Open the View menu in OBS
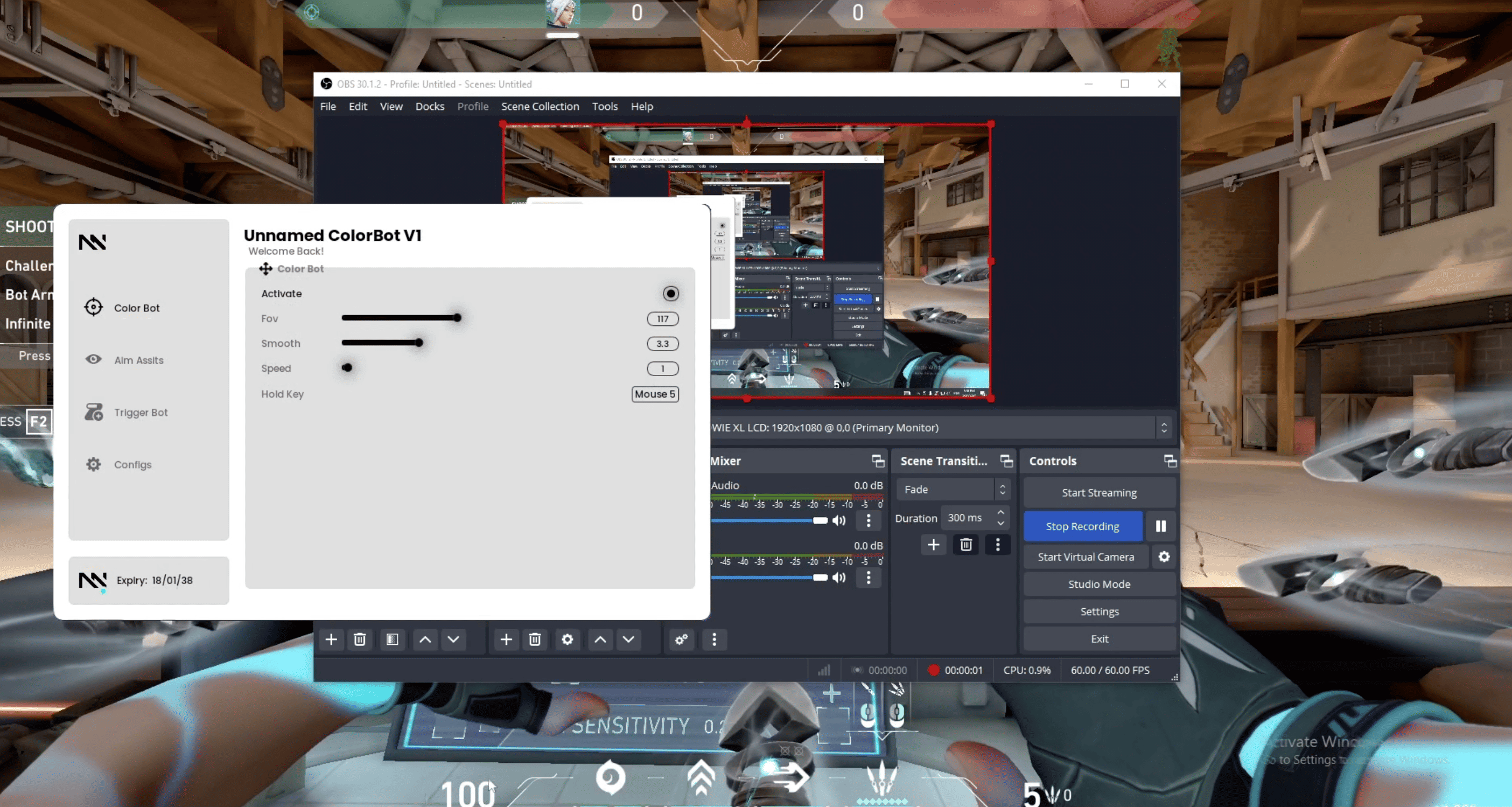Screen dimensions: 1512x807 coord(391,106)
